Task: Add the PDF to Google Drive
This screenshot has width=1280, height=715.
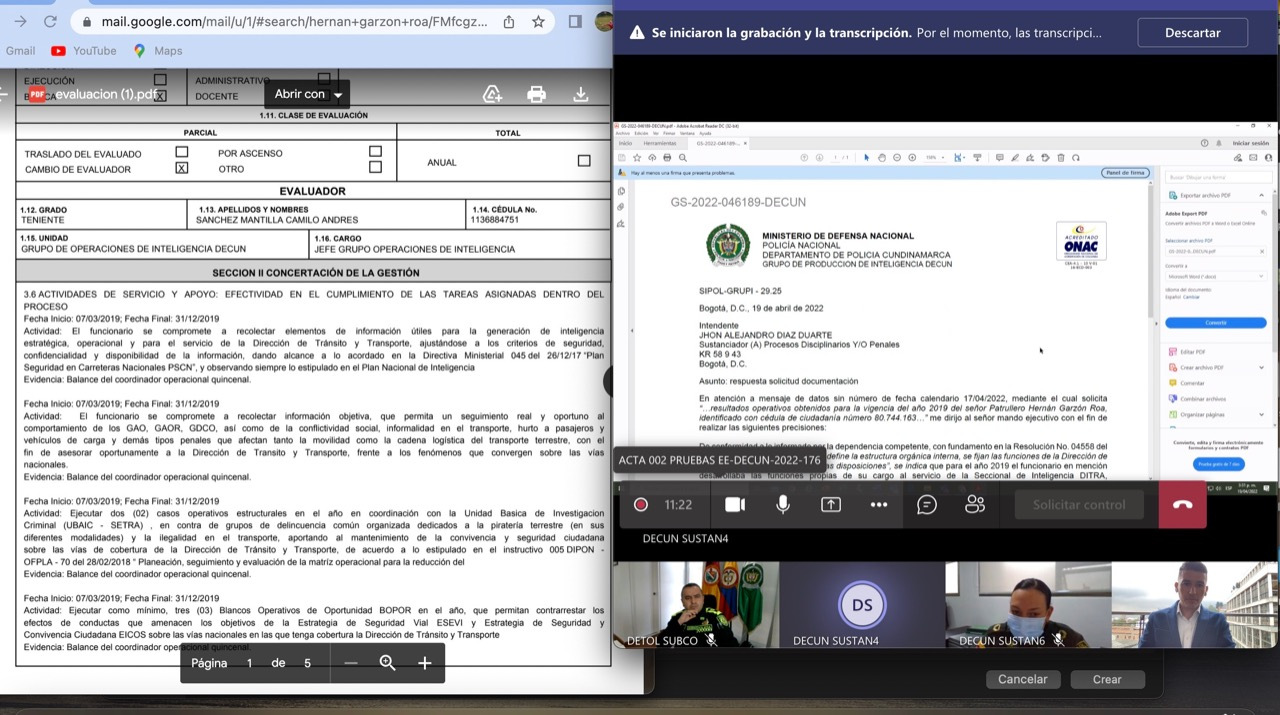Action: pos(492,94)
